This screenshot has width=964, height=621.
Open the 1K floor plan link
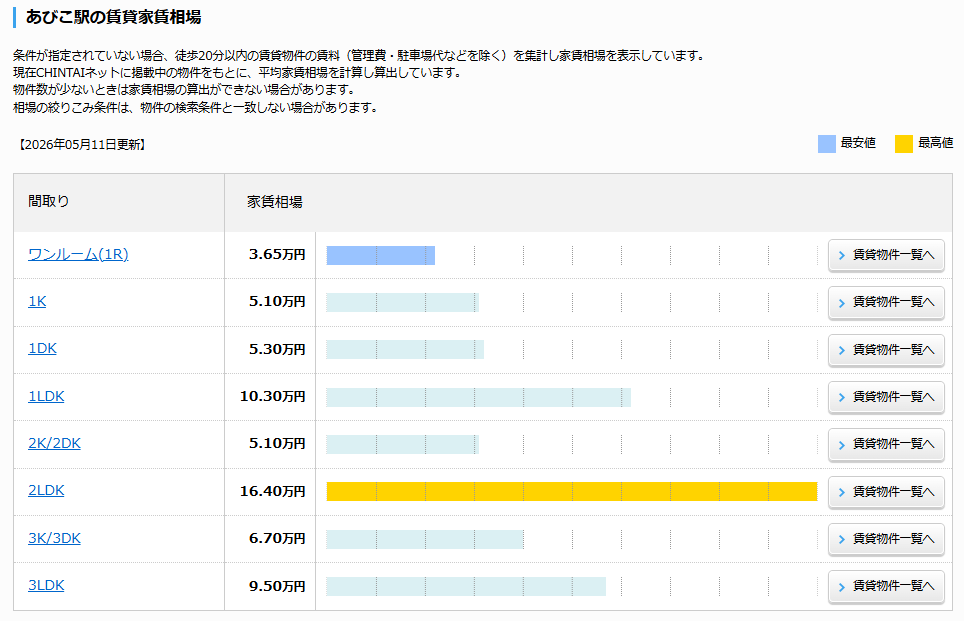point(37,301)
